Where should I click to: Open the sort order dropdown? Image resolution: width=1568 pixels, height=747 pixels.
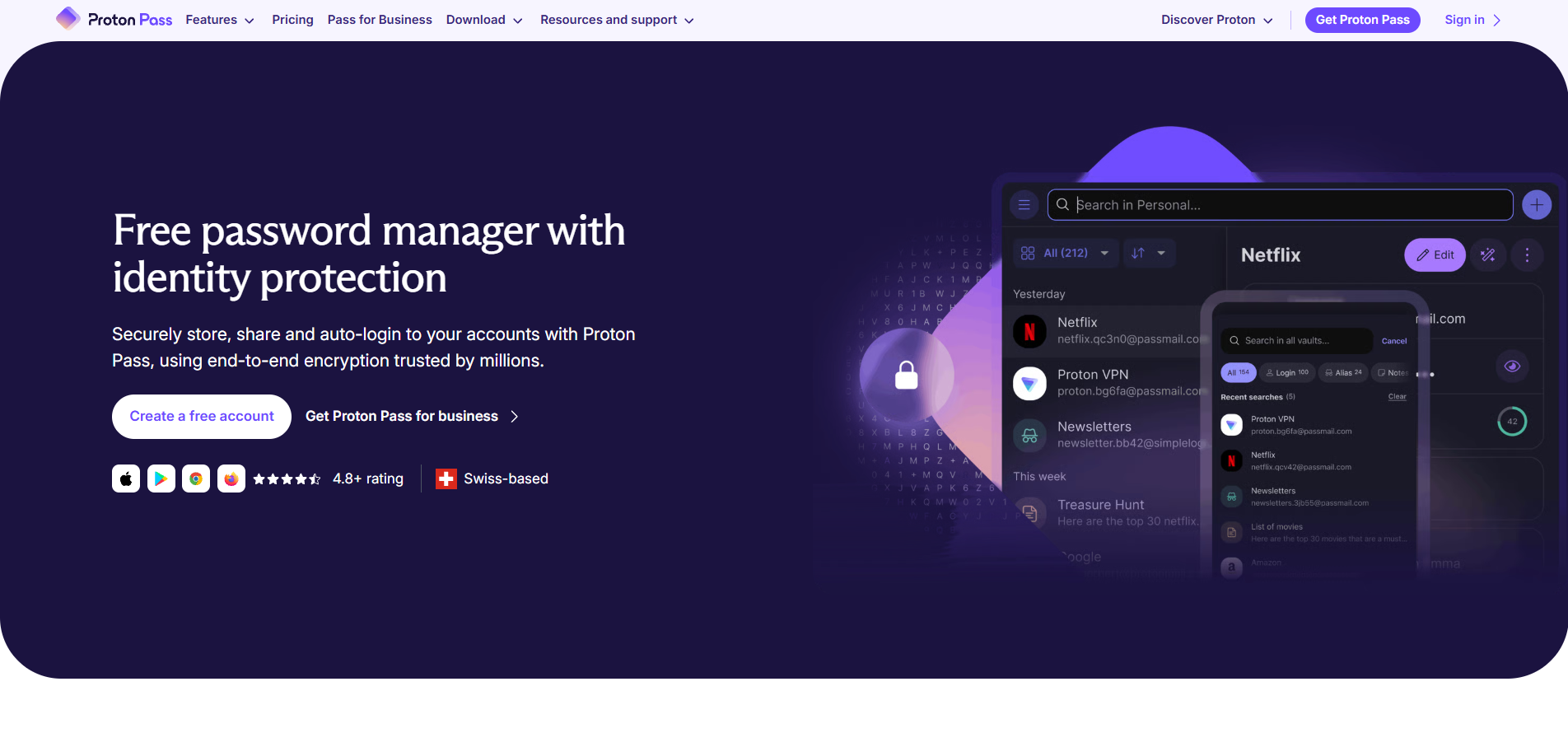click(x=1149, y=253)
